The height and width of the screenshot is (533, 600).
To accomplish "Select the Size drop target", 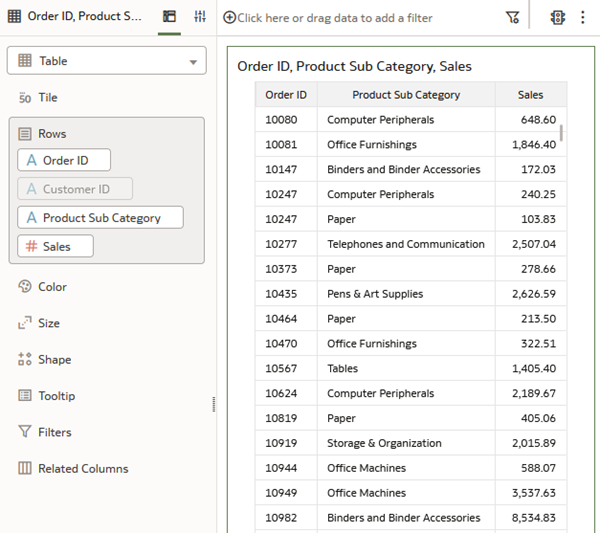I will (48, 323).
